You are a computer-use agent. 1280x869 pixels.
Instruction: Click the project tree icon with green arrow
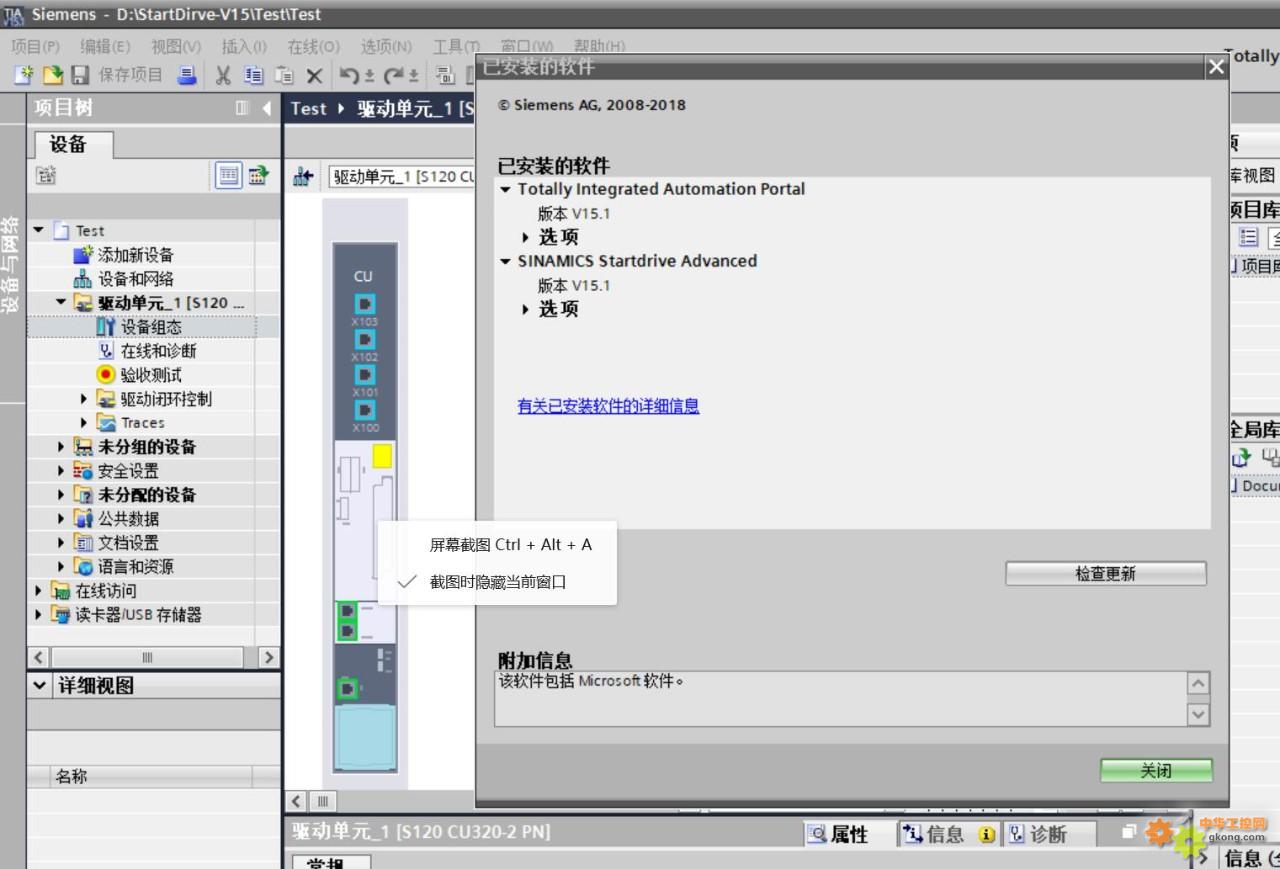(x=258, y=176)
